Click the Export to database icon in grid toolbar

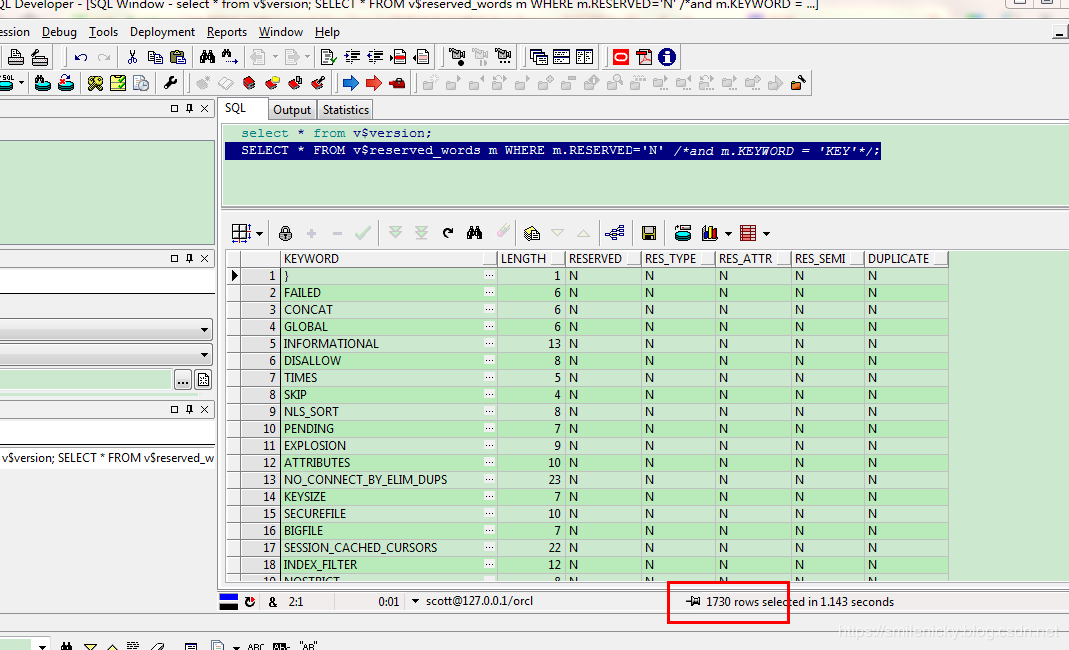[682, 233]
